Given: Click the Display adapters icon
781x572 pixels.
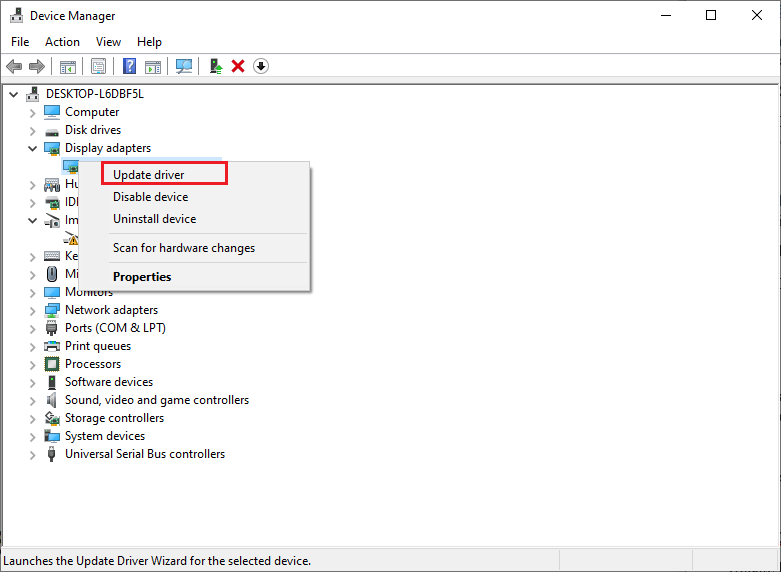Looking at the screenshot, I should (x=52, y=148).
